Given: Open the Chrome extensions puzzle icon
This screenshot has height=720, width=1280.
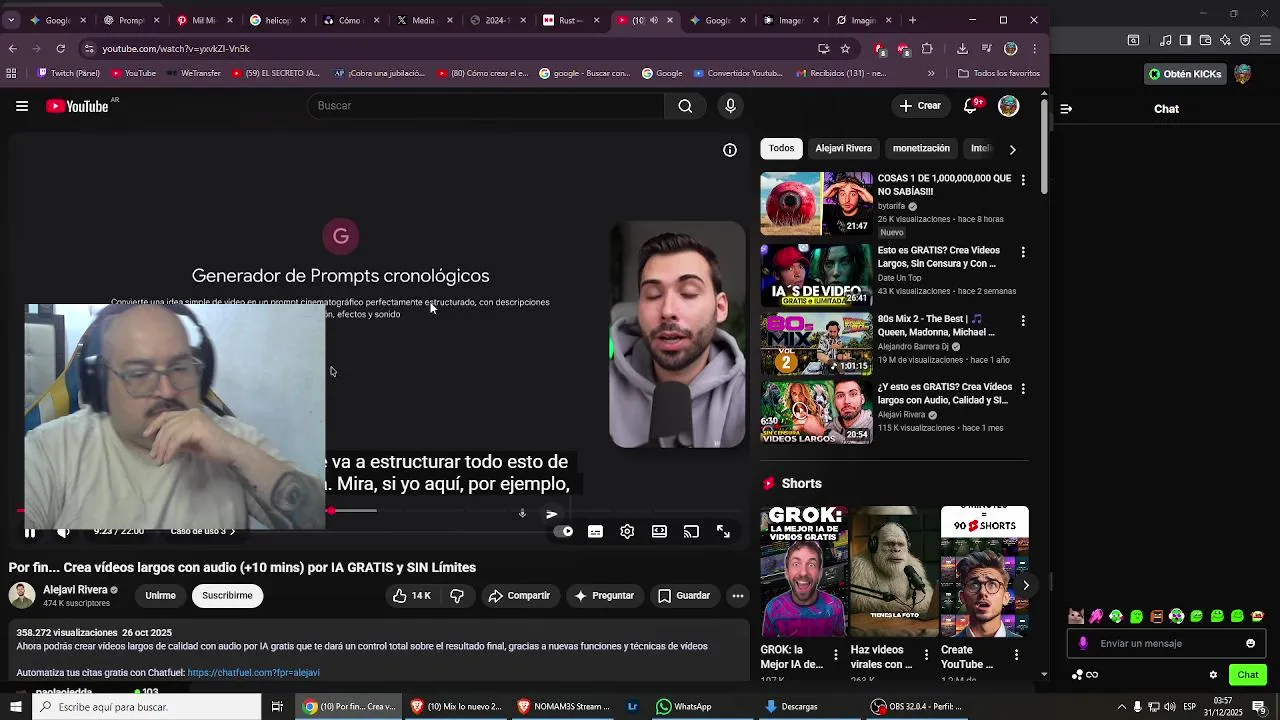Looking at the screenshot, I should [x=927, y=48].
